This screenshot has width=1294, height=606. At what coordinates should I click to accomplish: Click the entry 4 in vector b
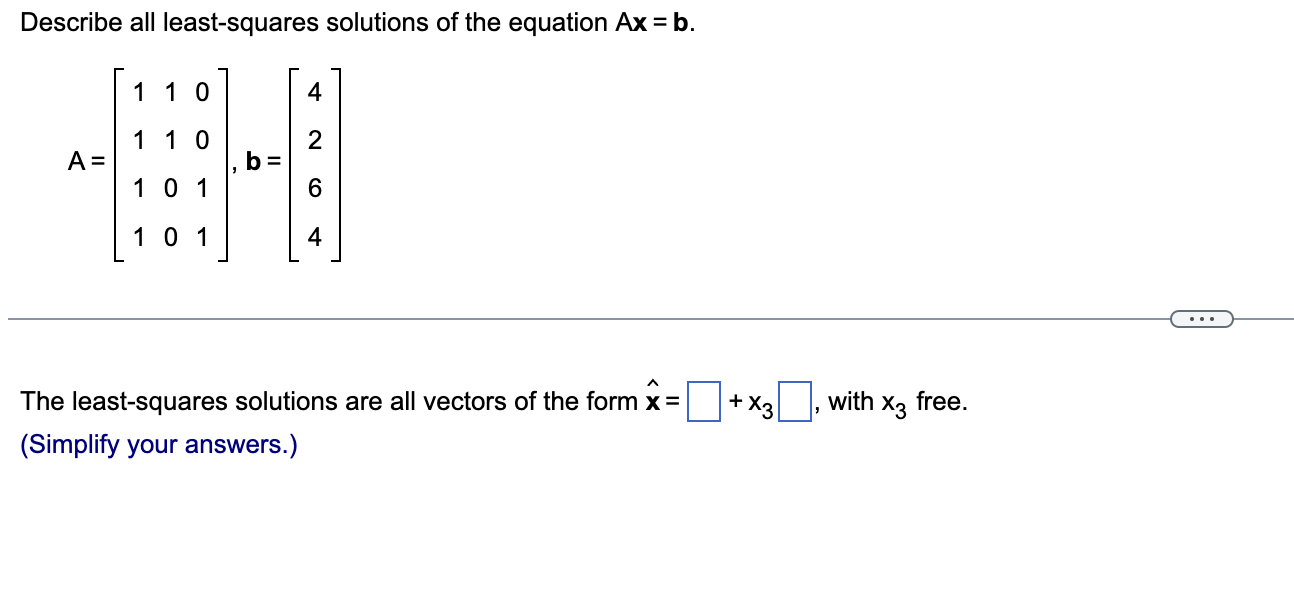pos(315,92)
